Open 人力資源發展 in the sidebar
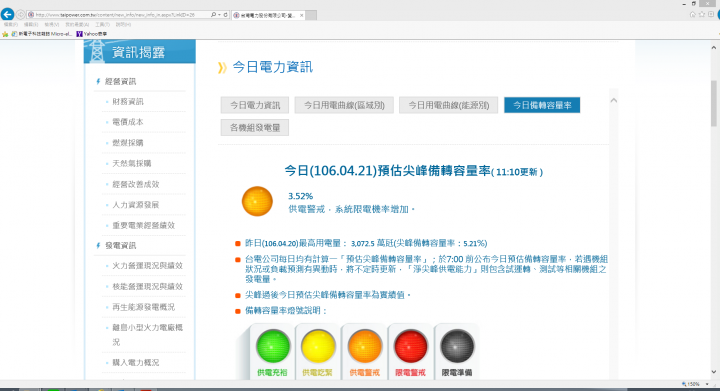This screenshot has width=720, height=391. (136, 205)
